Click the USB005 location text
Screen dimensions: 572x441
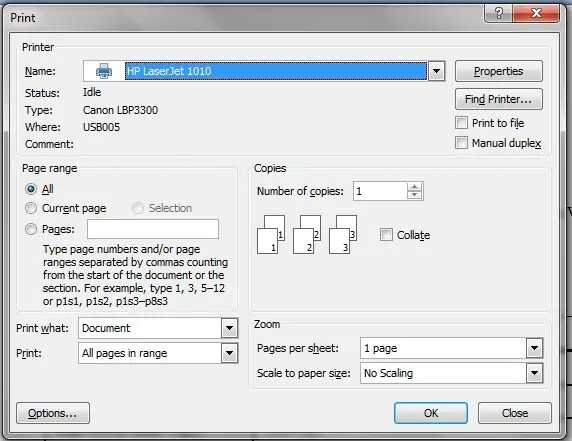coord(101,127)
